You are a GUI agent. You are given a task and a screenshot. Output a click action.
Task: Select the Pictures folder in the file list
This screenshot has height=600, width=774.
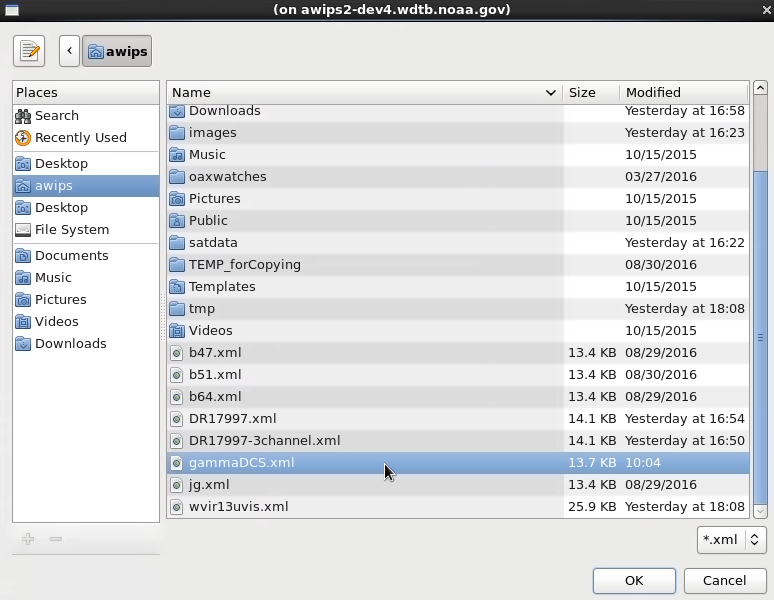pyautogui.click(x=458, y=198)
